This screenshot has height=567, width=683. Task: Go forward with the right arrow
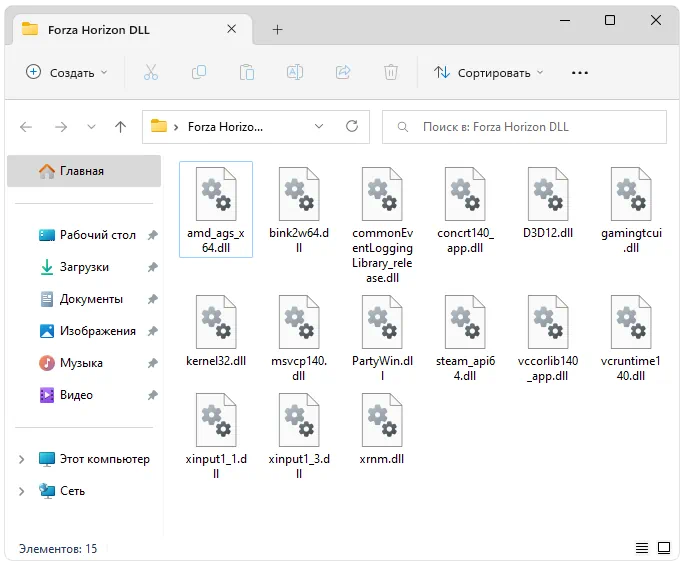tap(61, 127)
